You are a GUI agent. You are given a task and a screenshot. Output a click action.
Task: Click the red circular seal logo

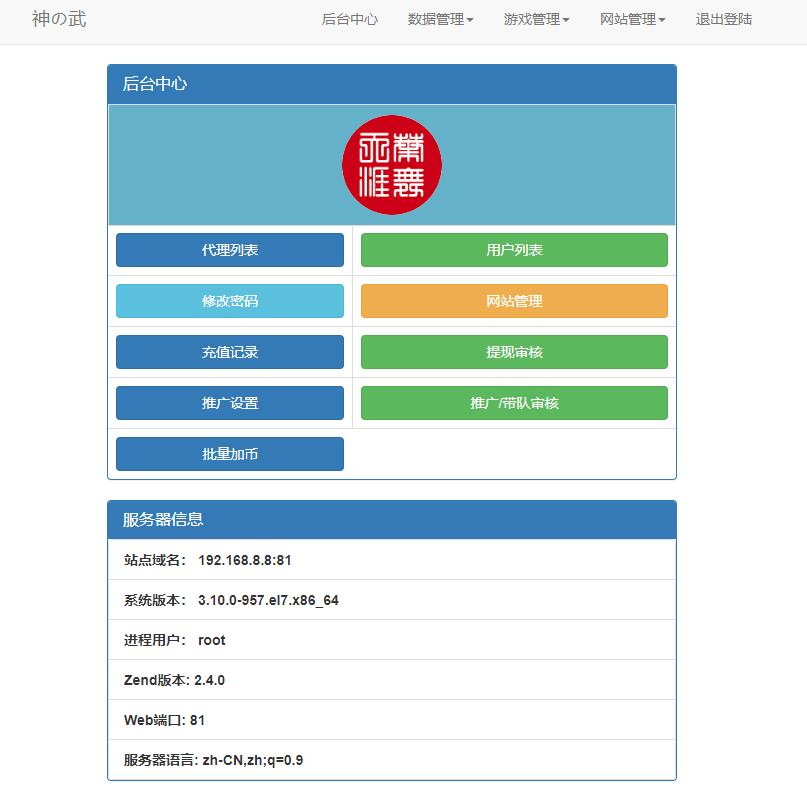click(x=392, y=165)
